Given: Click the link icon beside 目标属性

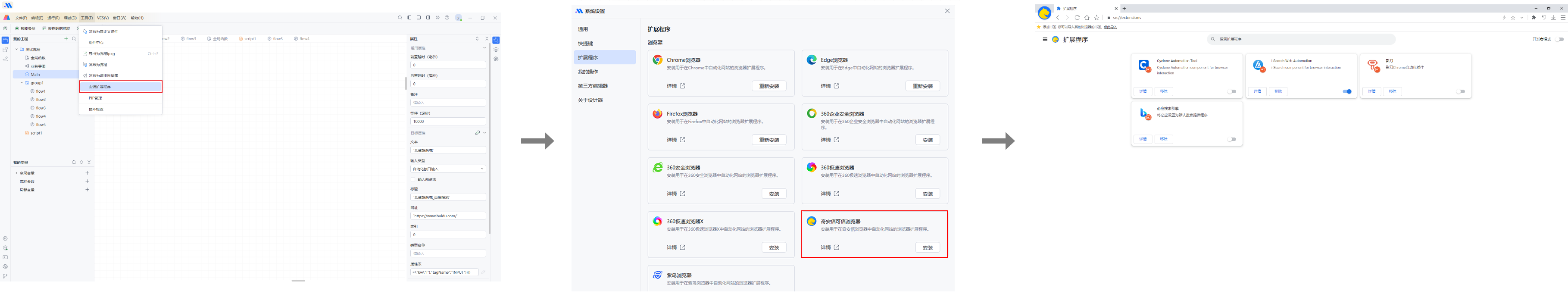Looking at the screenshot, I should pyautogui.click(x=477, y=133).
